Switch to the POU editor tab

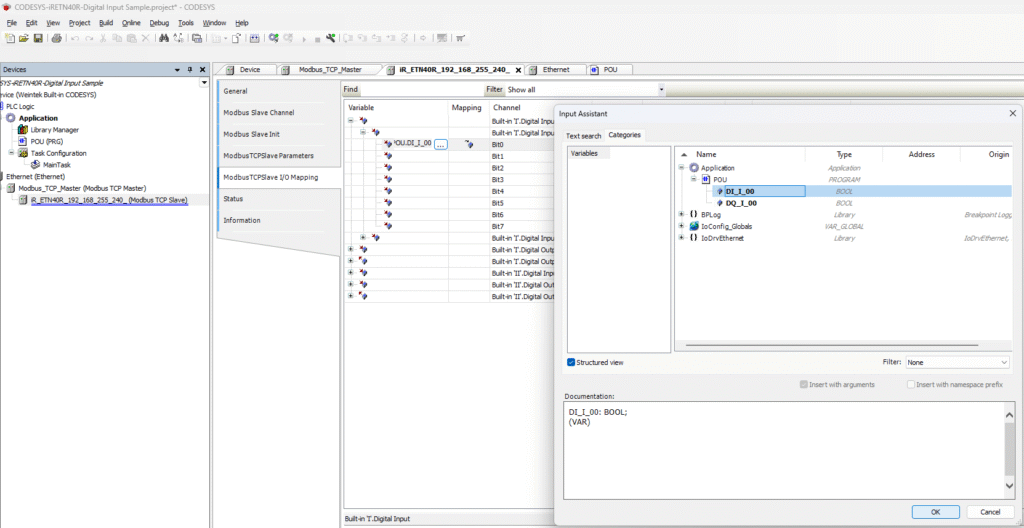(x=610, y=69)
